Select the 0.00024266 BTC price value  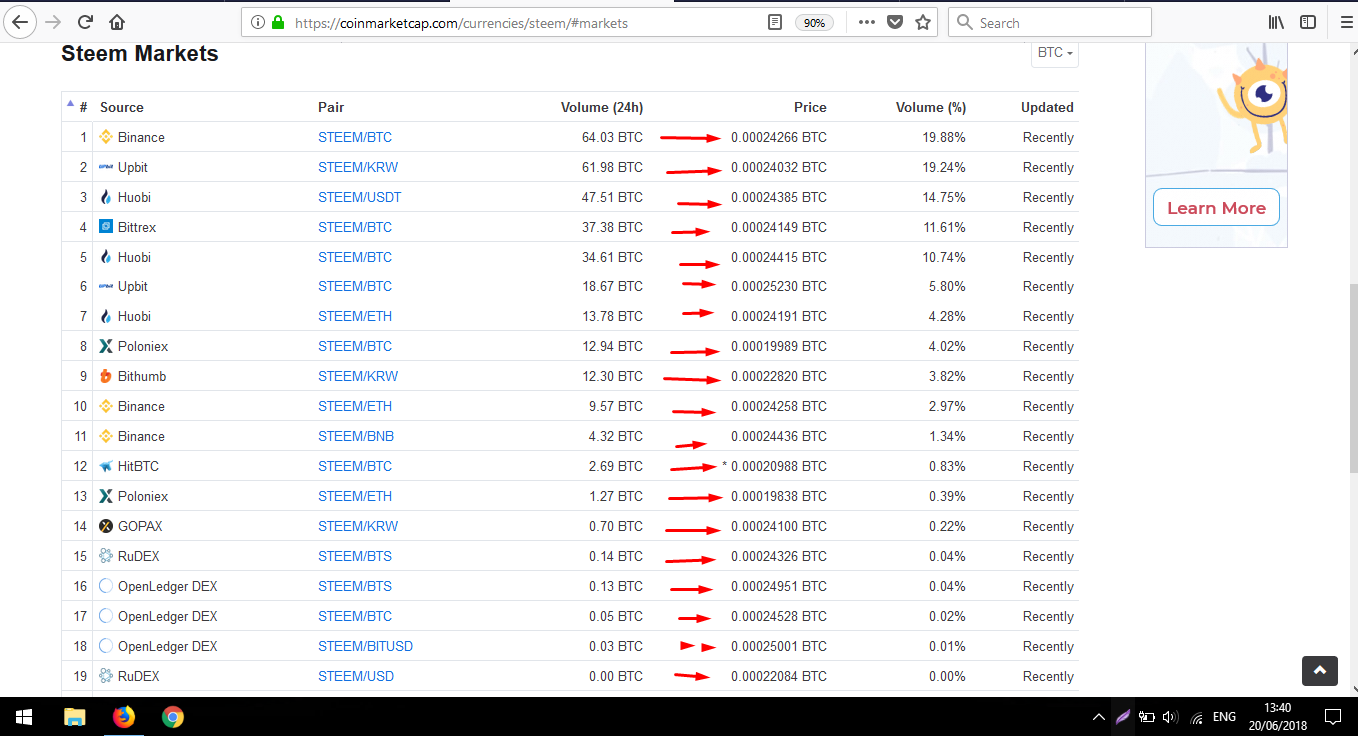tap(779, 137)
